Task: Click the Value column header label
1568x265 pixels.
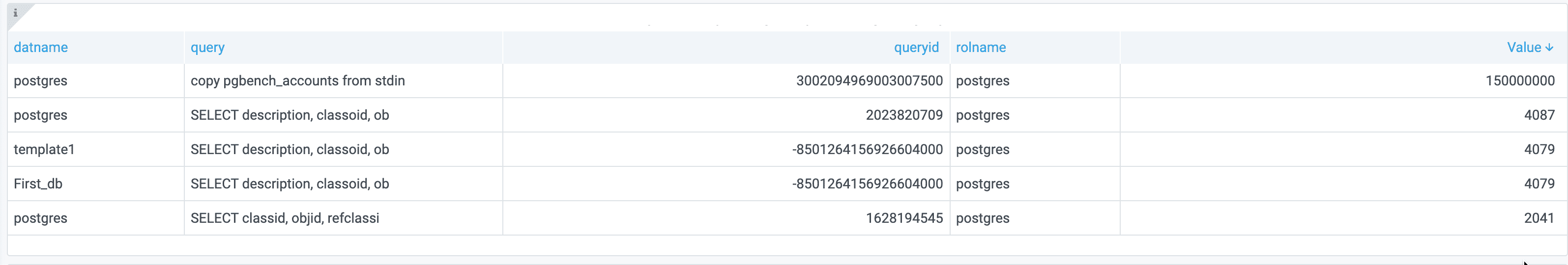Action: coord(1524,48)
